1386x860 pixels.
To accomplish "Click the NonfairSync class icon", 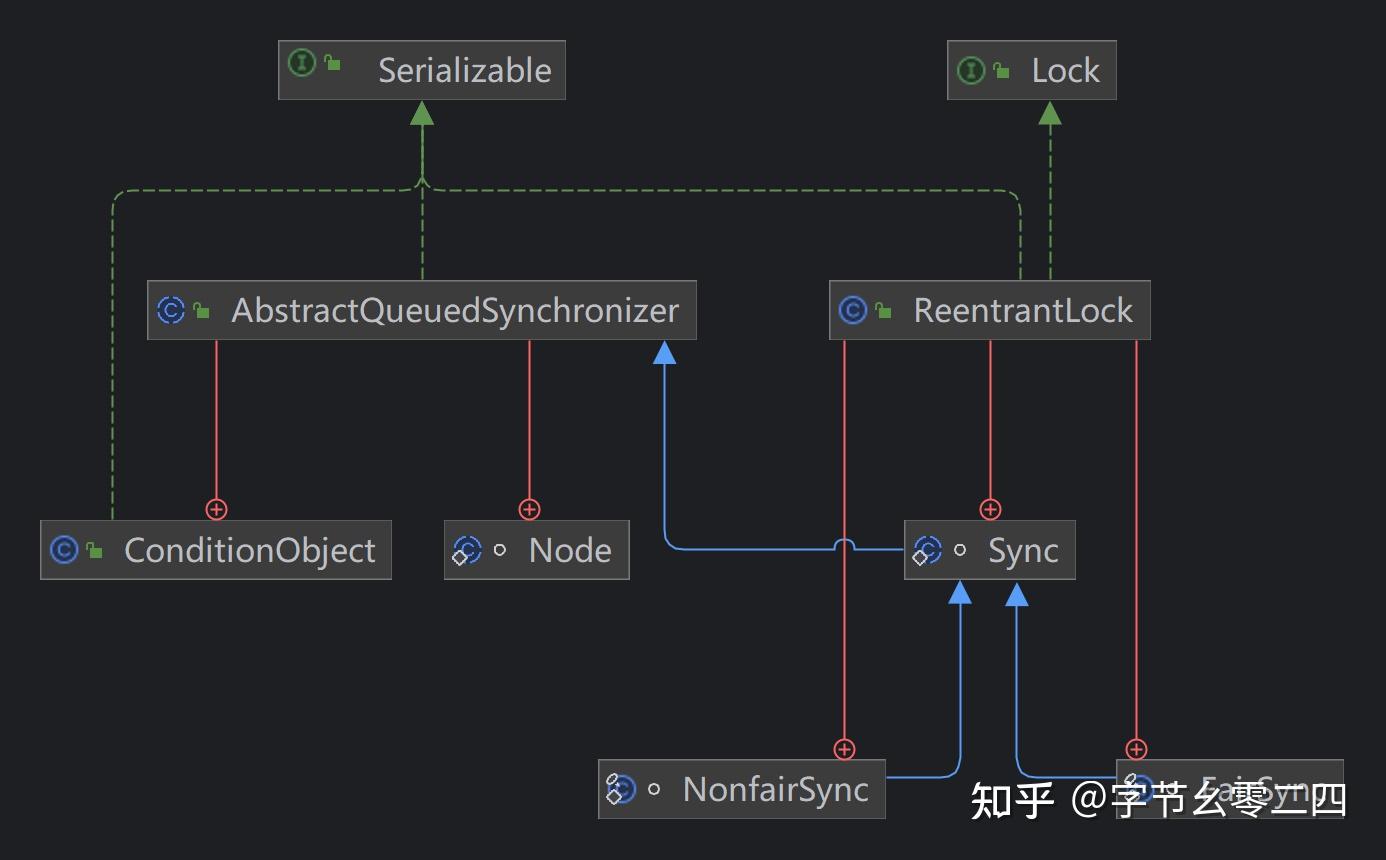I will click(621, 790).
